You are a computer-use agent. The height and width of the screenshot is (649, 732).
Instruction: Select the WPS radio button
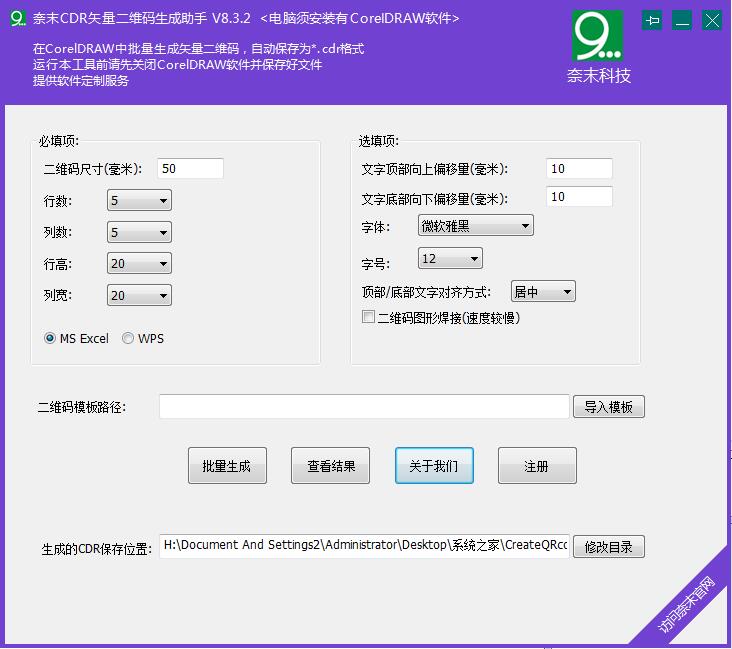click(x=128, y=339)
